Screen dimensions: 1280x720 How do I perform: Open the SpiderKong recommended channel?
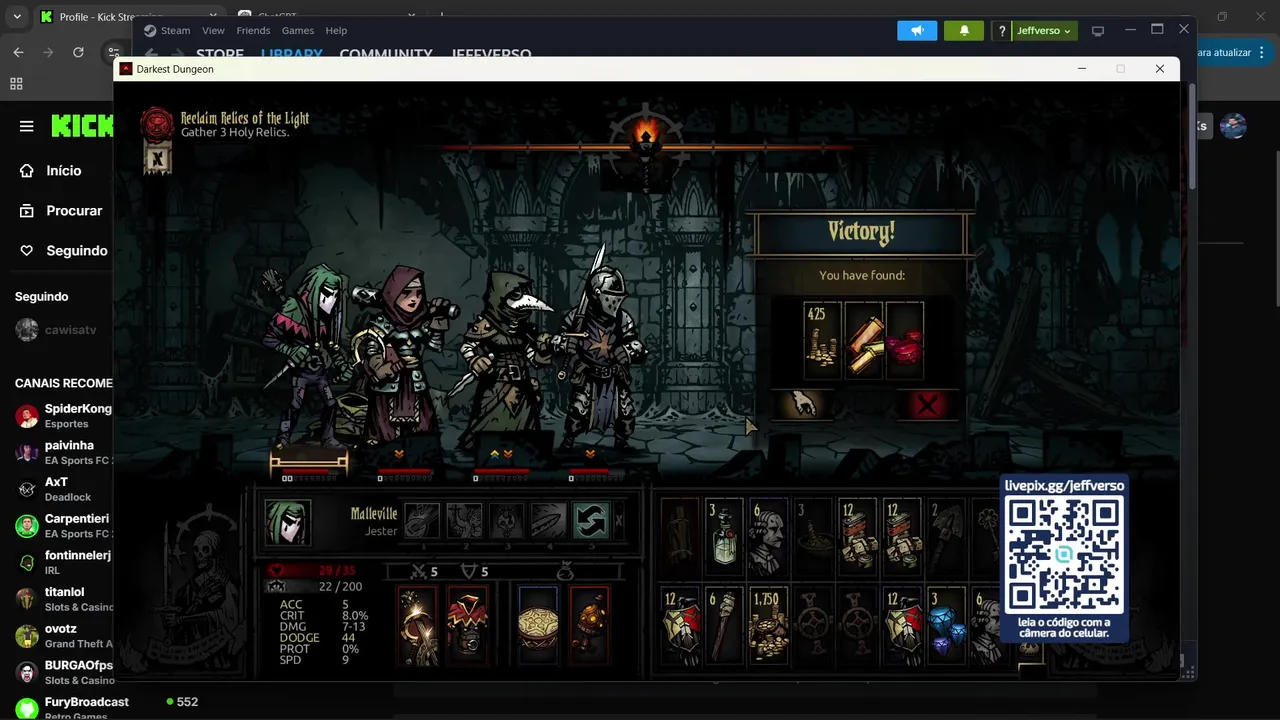[x=63, y=415]
